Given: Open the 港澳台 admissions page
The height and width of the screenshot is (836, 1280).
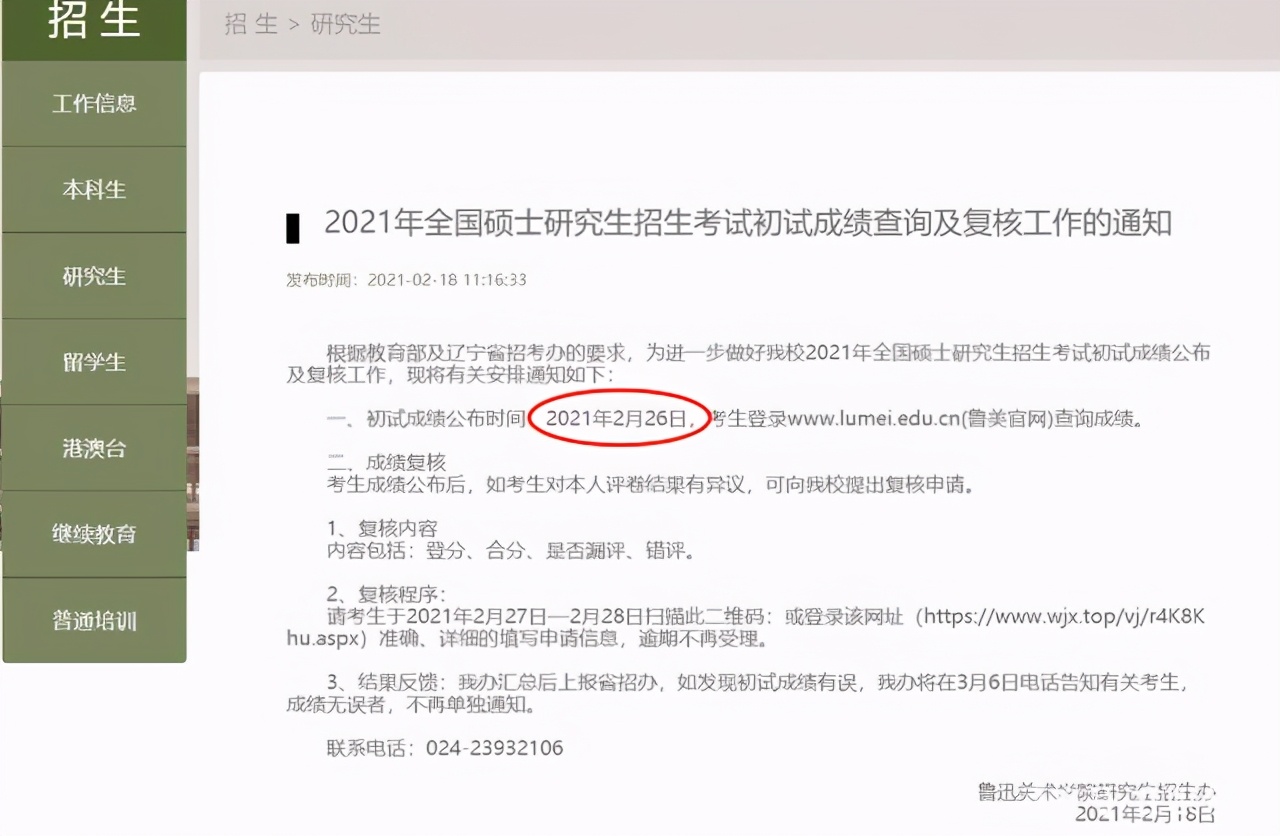Looking at the screenshot, I should pos(95,448).
